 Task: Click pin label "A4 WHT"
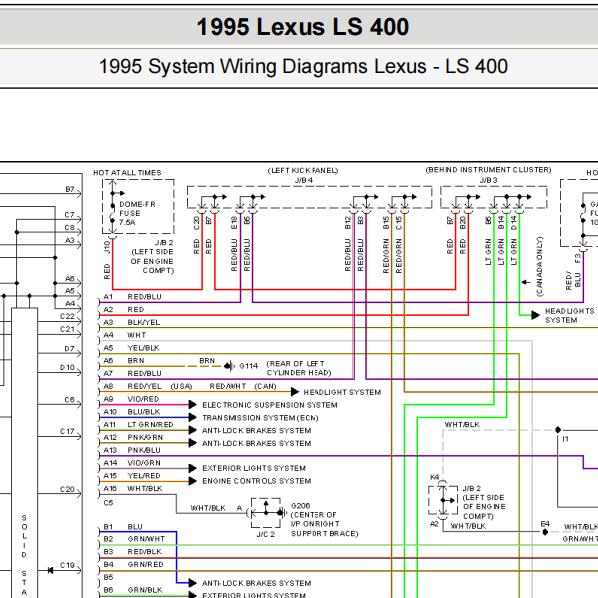(125, 335)
